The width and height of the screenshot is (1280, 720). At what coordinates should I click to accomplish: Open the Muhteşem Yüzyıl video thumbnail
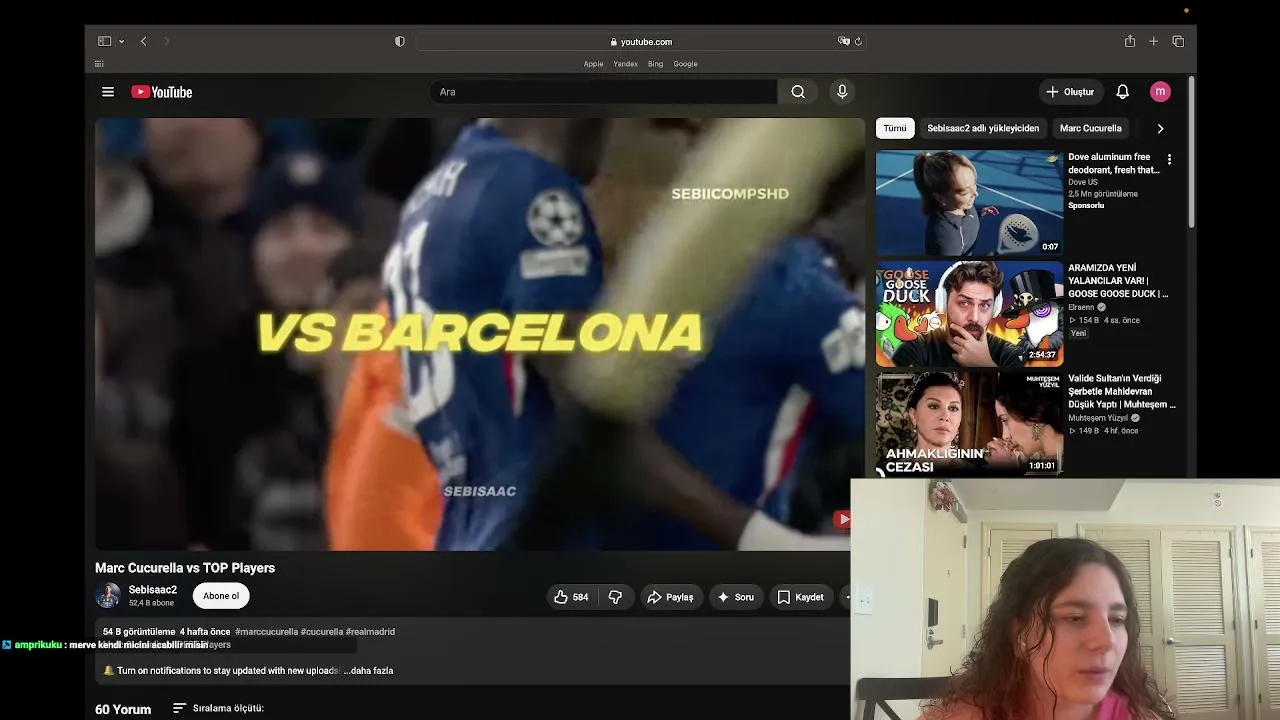tap(969, 423)
